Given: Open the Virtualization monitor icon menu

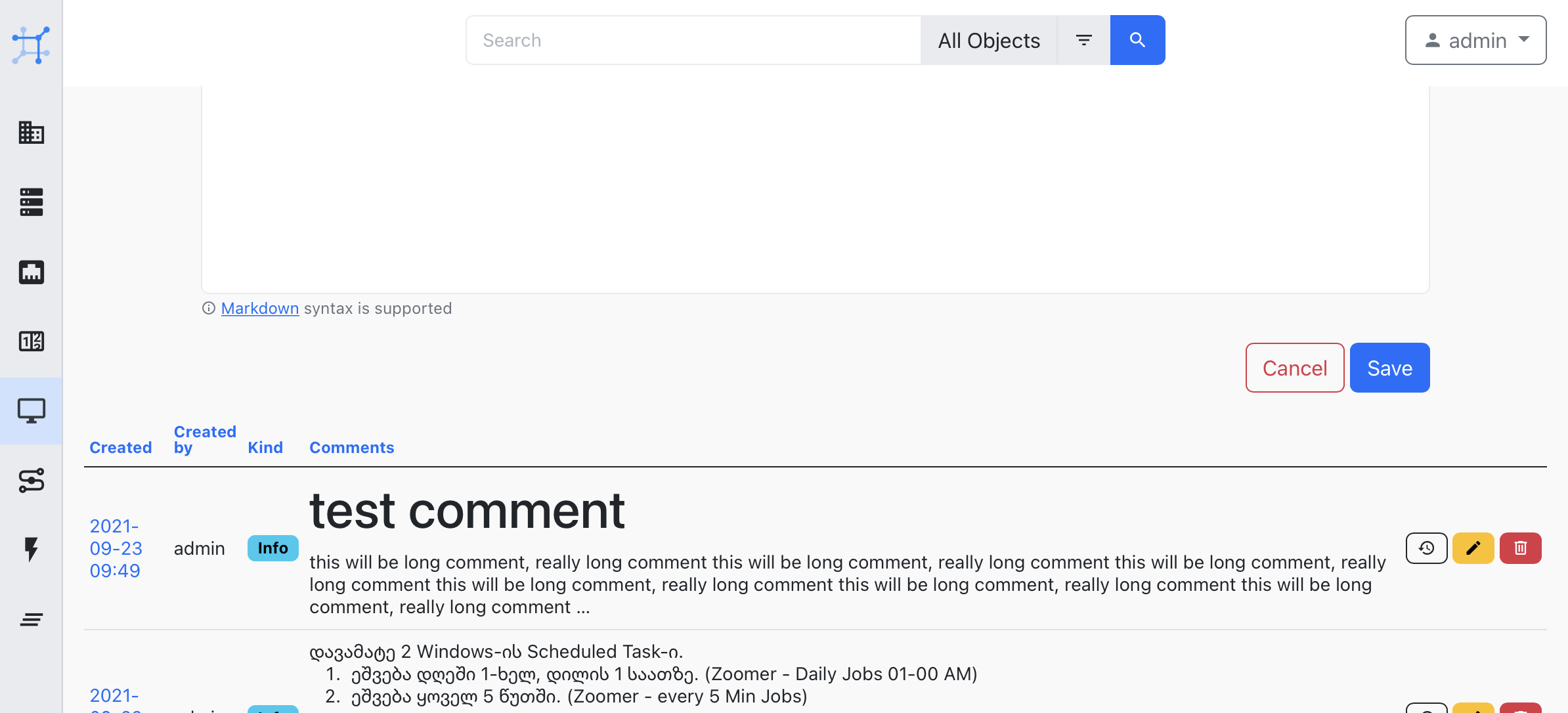Looking at the screenshot, I should [31, 411].
